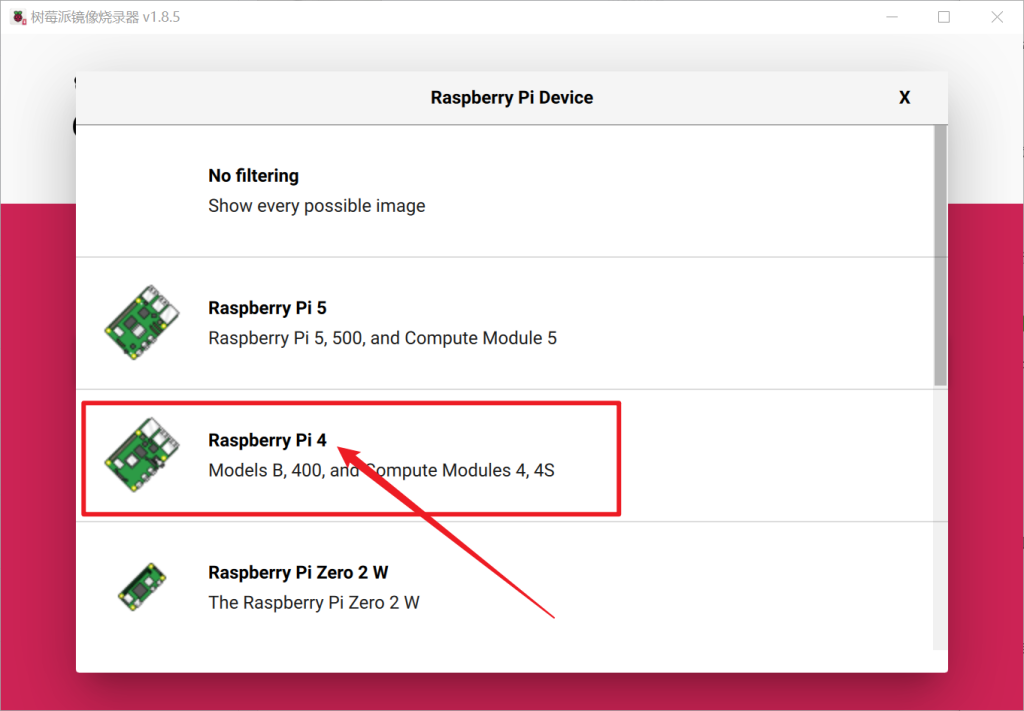Viewport: 1024px width, 711px height.
Task: Click 'Models B, 400, and Compute Modules 4, 4S' text
Action: pos(381,470)
